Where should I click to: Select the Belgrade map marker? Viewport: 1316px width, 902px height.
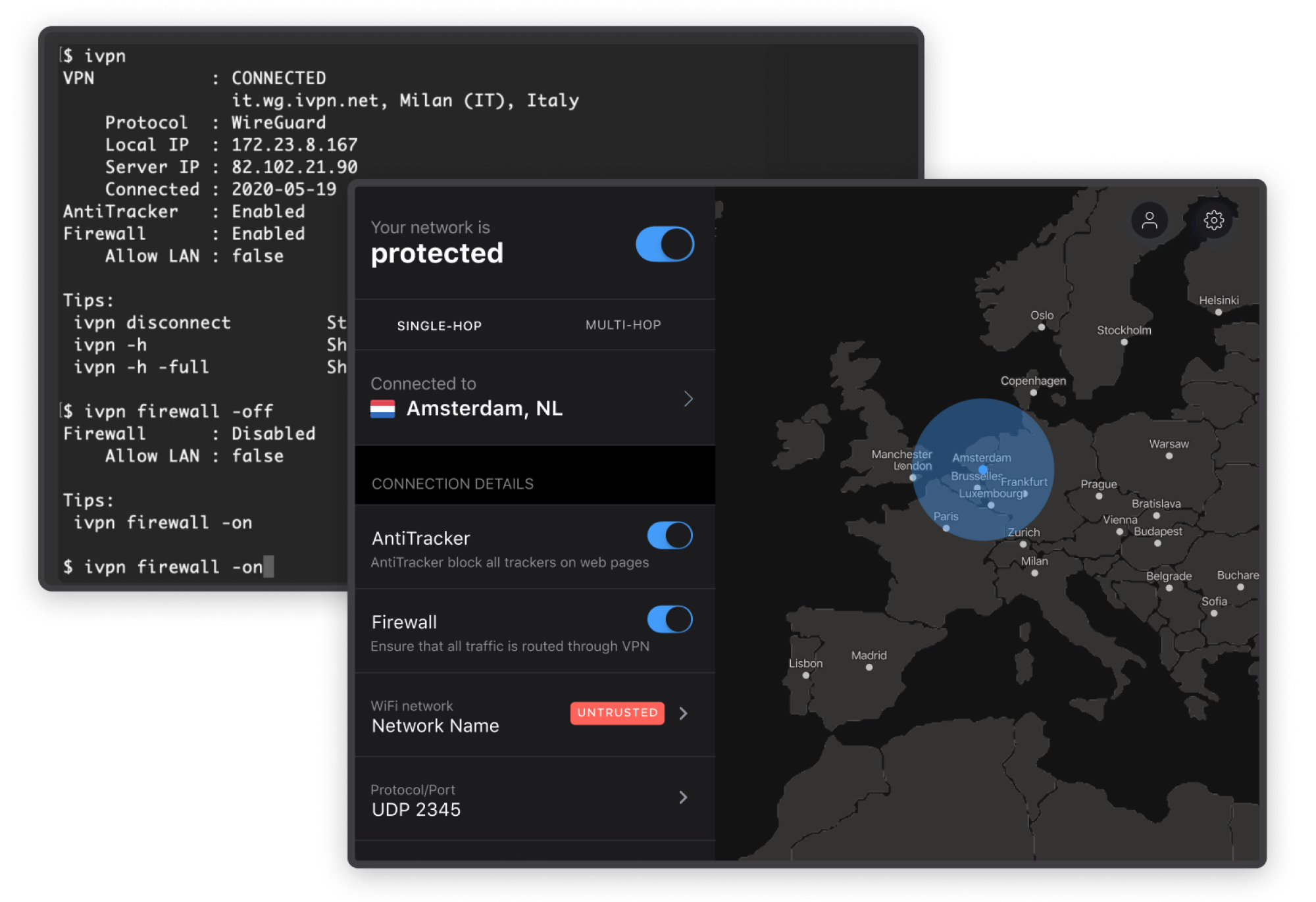point(1169,588)
